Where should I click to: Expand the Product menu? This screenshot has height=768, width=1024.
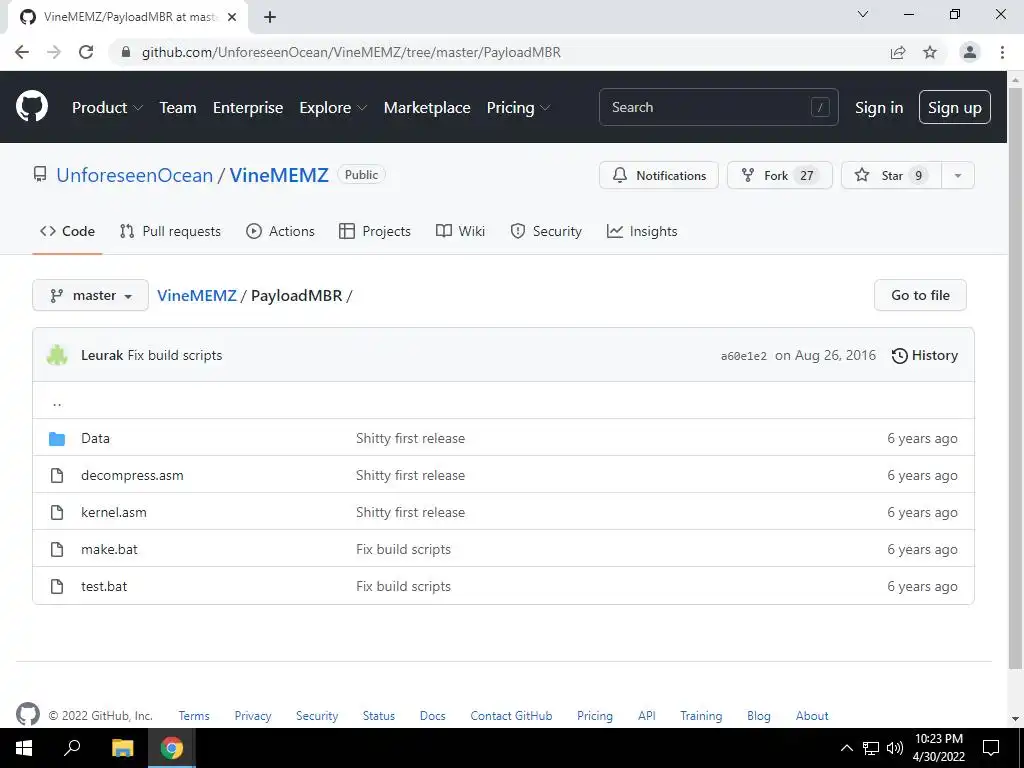coord(107,108)
